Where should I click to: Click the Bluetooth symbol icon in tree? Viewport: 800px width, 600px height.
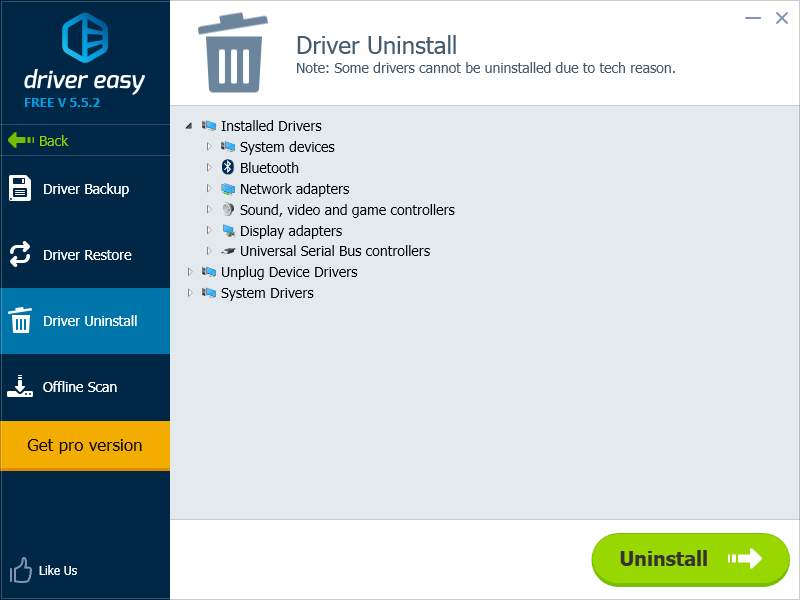tap(228, 167)
